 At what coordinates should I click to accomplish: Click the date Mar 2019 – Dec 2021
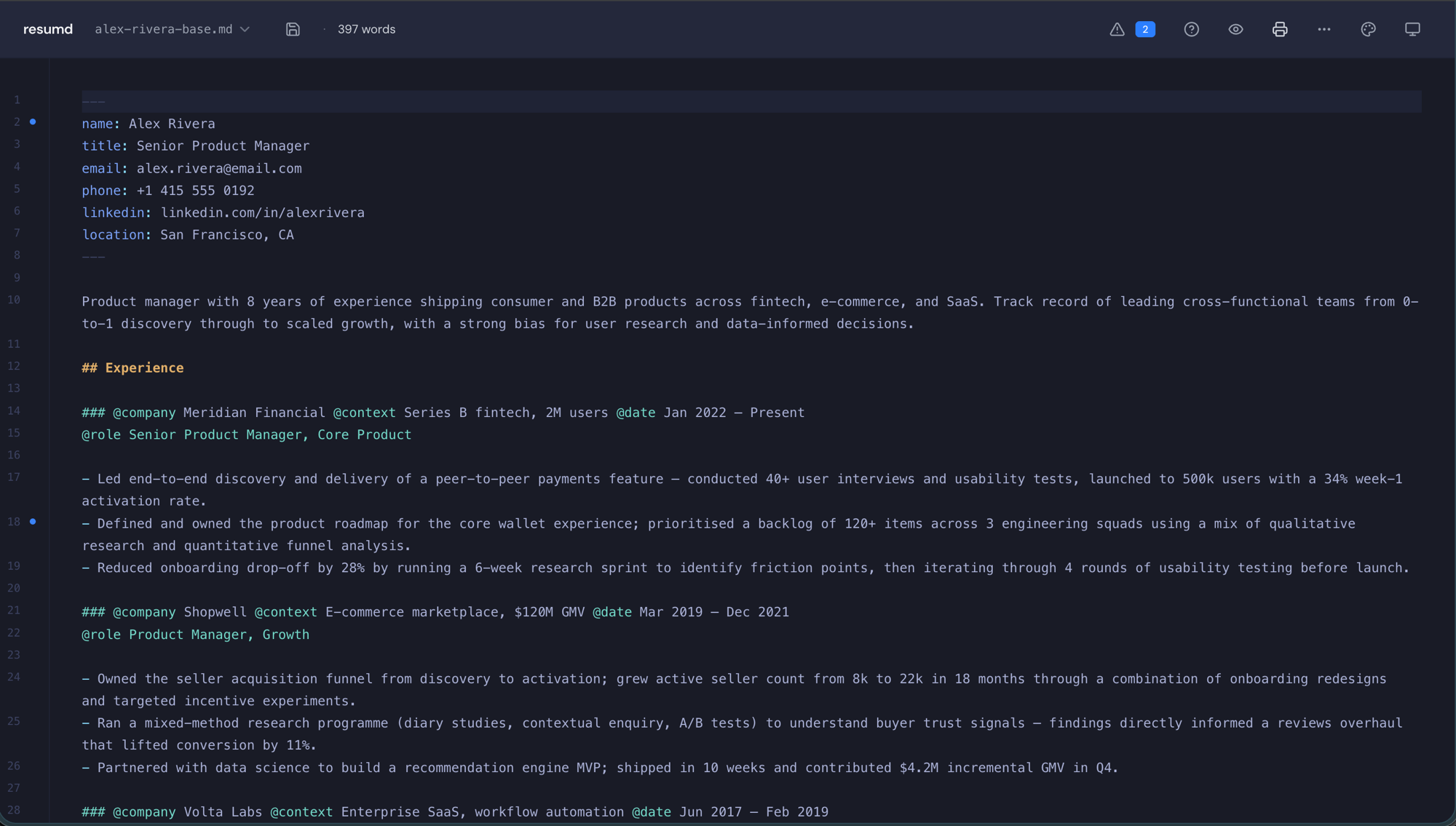click(714, 613)
